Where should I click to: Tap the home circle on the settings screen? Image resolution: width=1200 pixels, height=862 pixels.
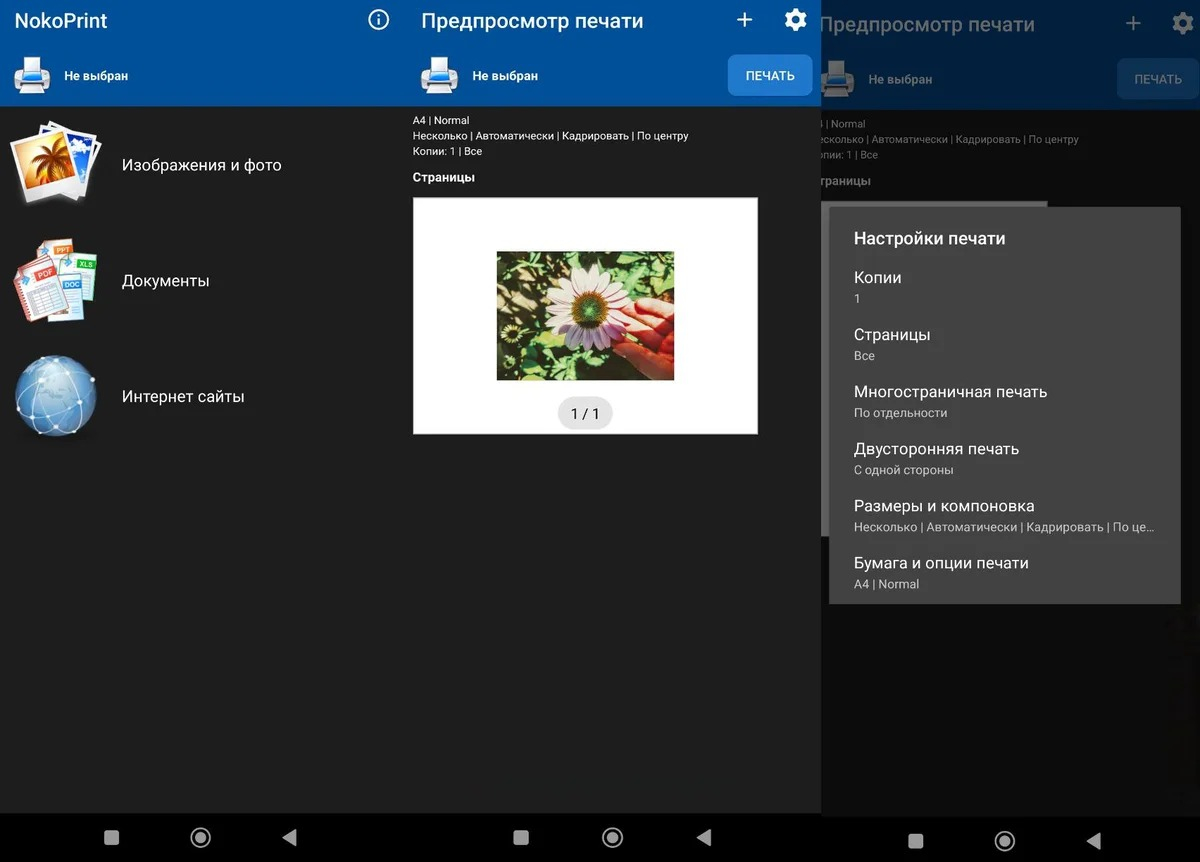1005,841
